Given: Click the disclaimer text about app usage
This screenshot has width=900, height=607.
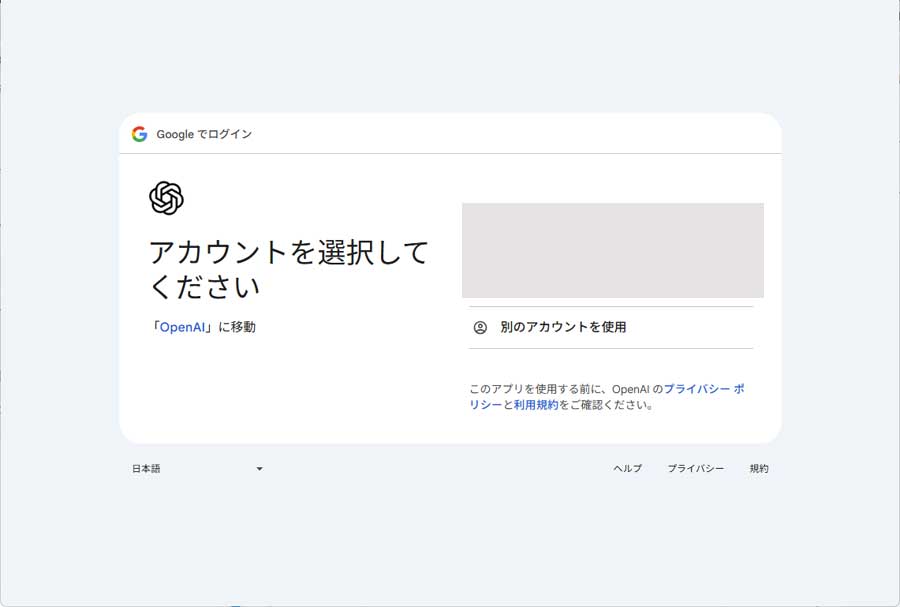Looking at the screenshot, I should tap(605, 396).
